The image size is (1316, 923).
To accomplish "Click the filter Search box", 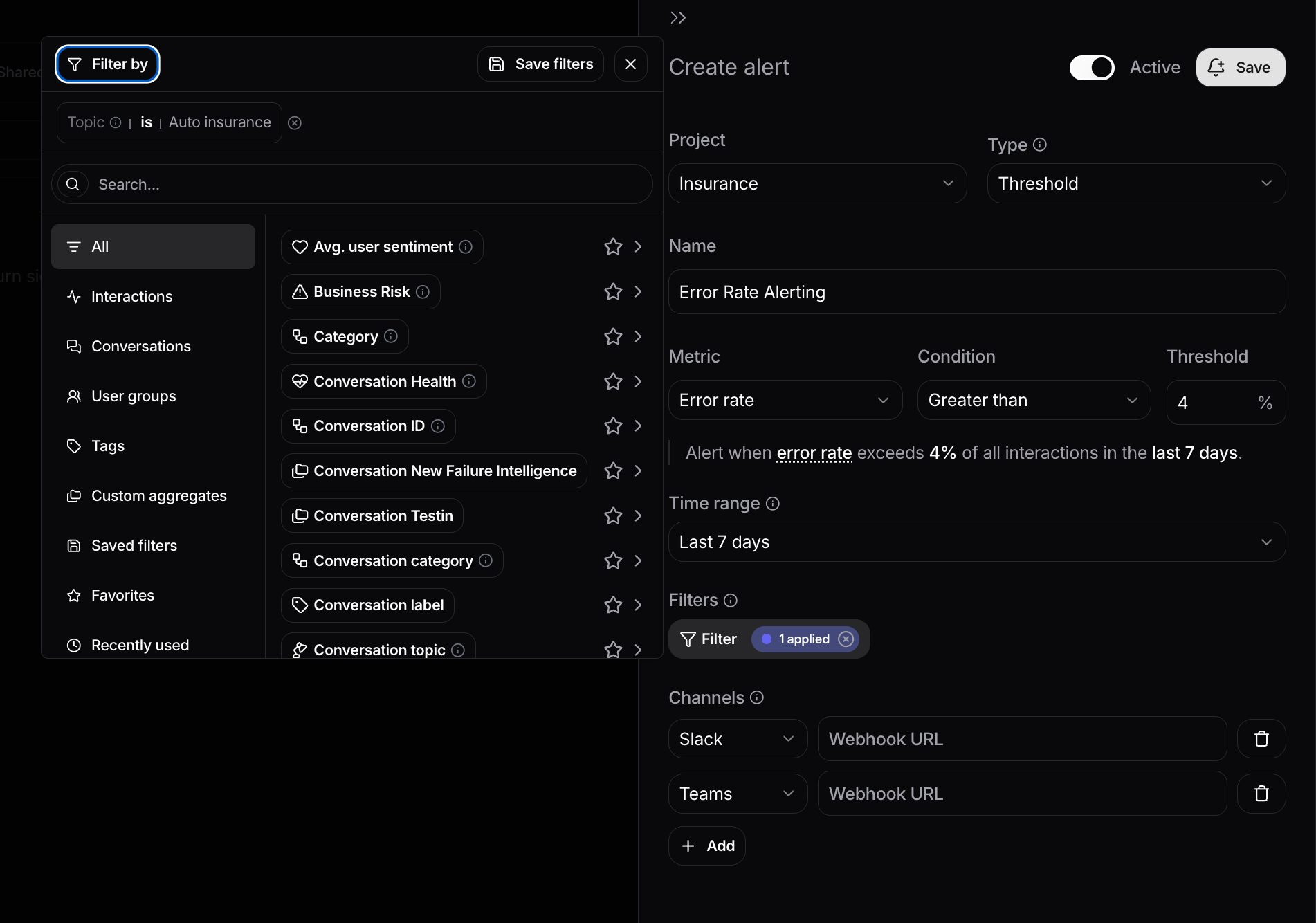I will pyautogui.click(x=351, y=184).
